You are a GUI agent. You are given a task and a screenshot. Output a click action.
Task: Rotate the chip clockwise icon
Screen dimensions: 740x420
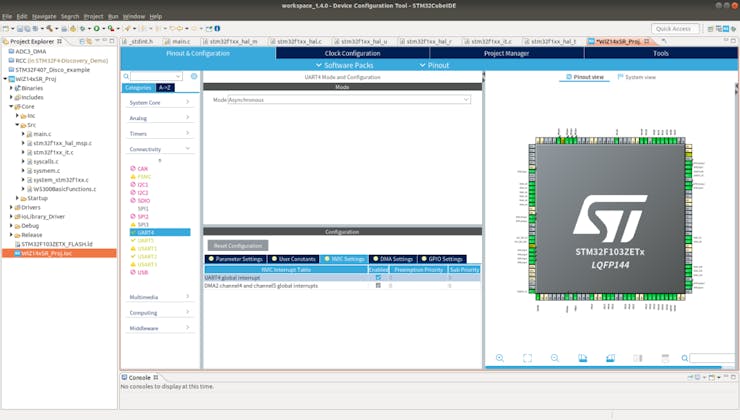pyautogui.click(x=583, y=358)
